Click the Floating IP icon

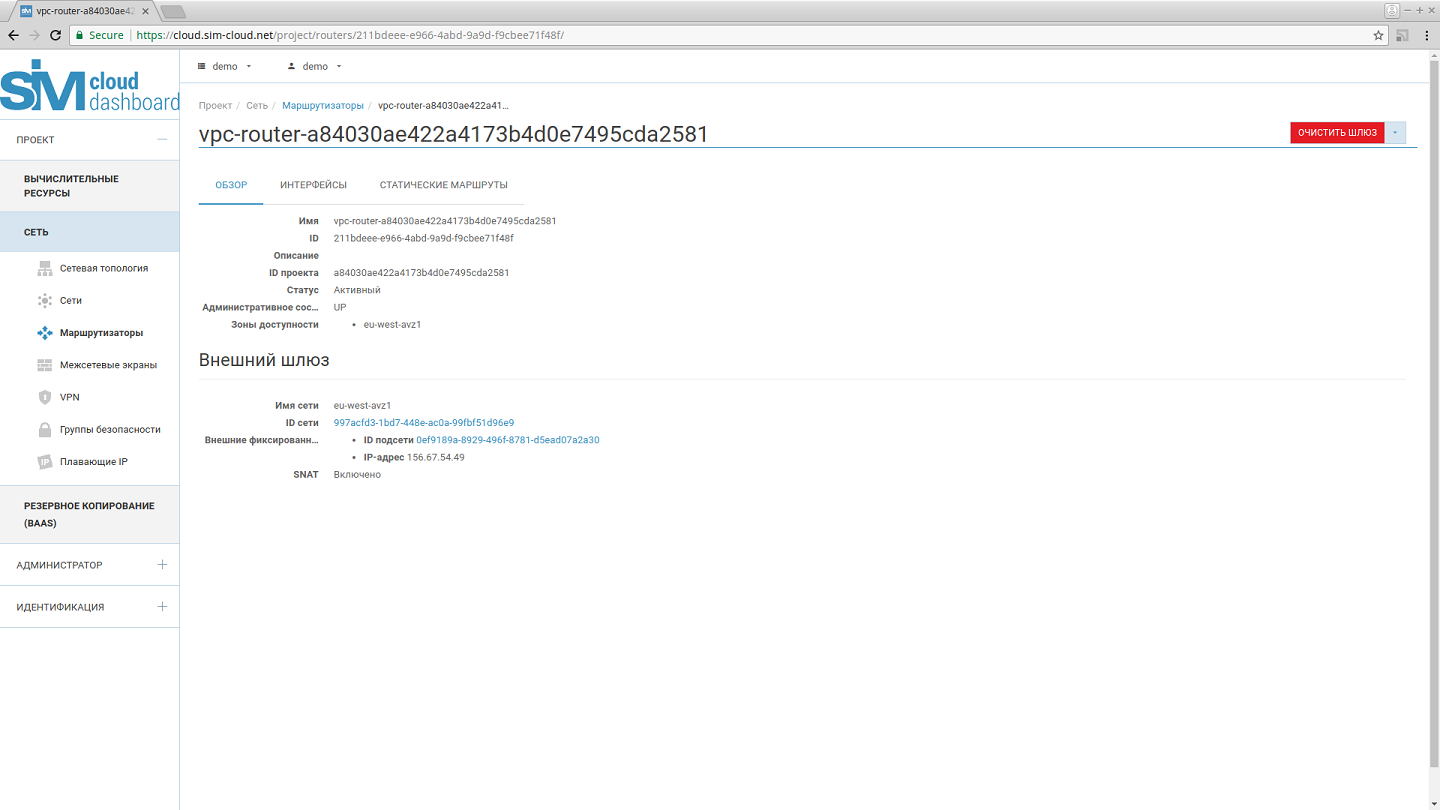pyautogui.click(x=44, y=462)
